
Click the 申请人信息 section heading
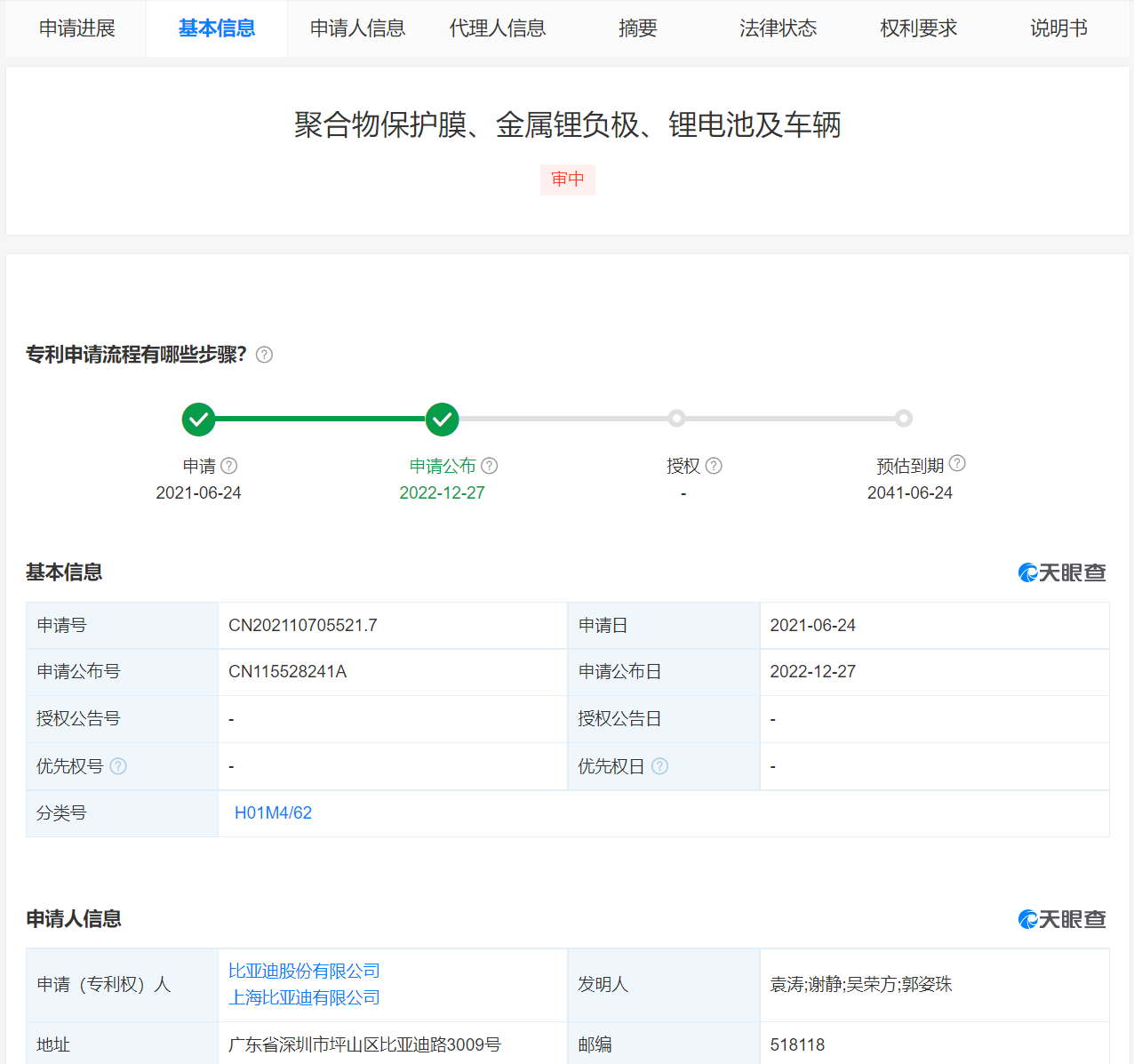[x=74, y=919]
